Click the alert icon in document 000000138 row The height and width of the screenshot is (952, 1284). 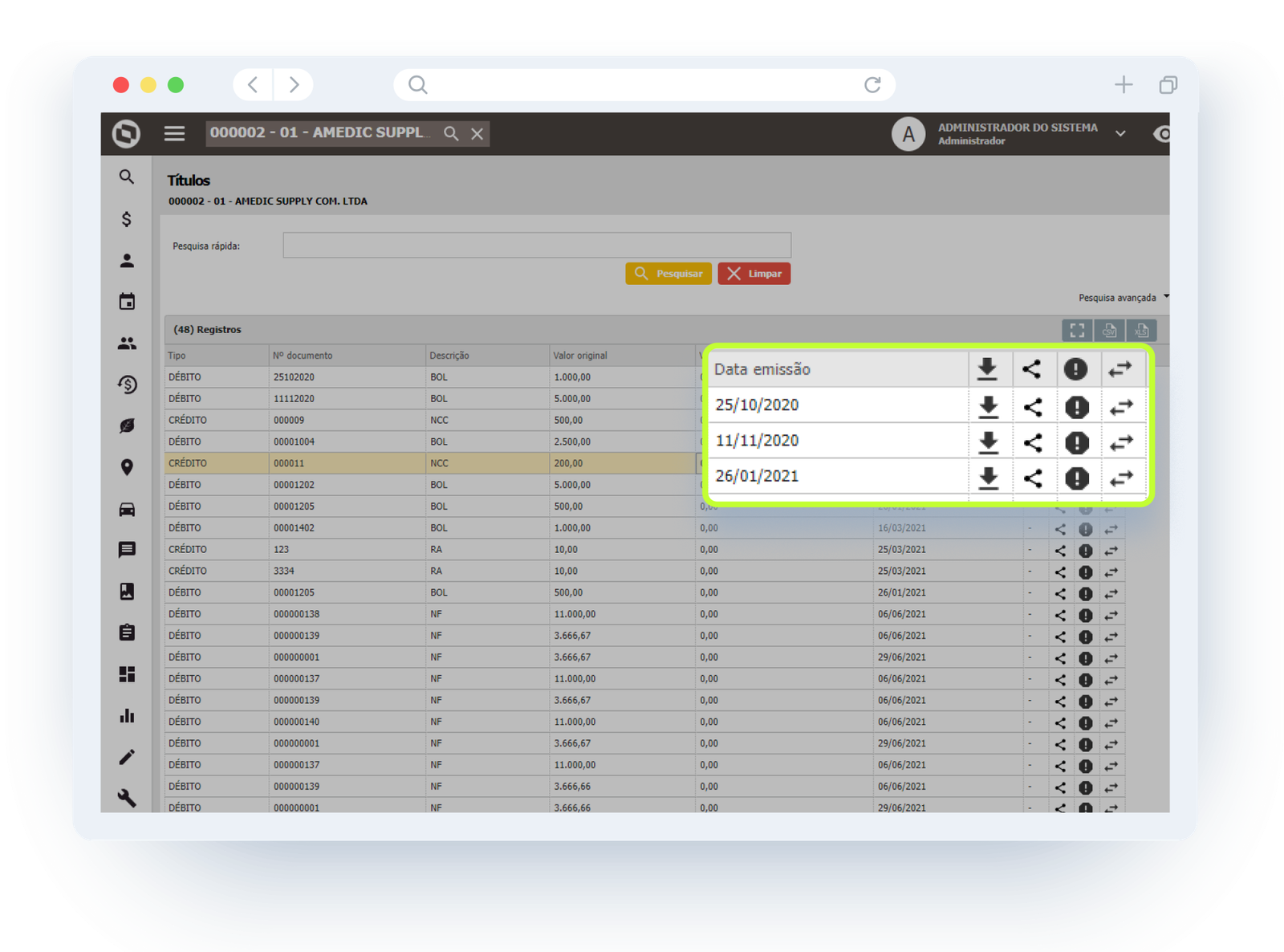coord(1085,616)
